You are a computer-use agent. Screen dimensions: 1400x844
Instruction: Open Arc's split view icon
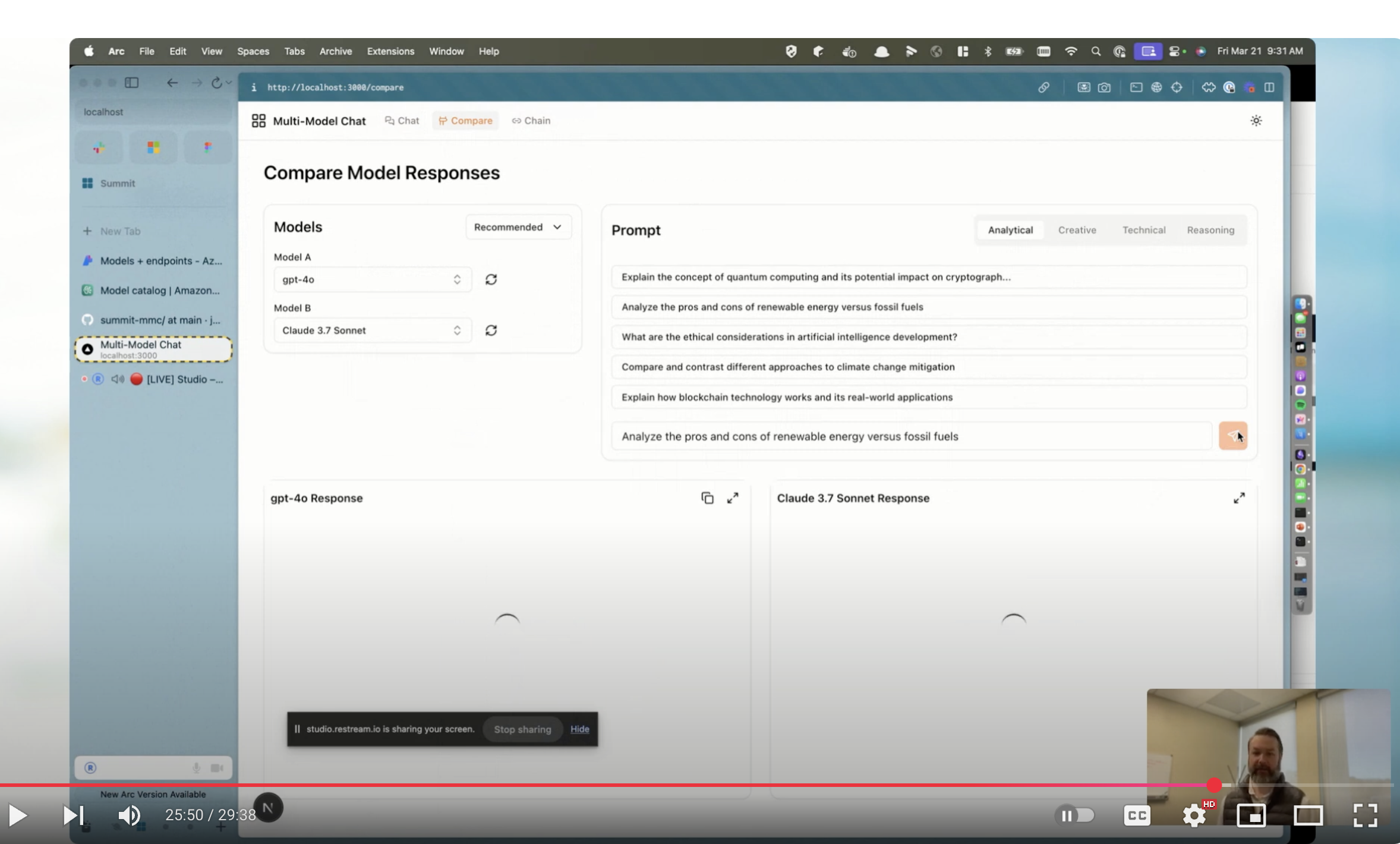pyautogui.click(x=1270, y=87)
